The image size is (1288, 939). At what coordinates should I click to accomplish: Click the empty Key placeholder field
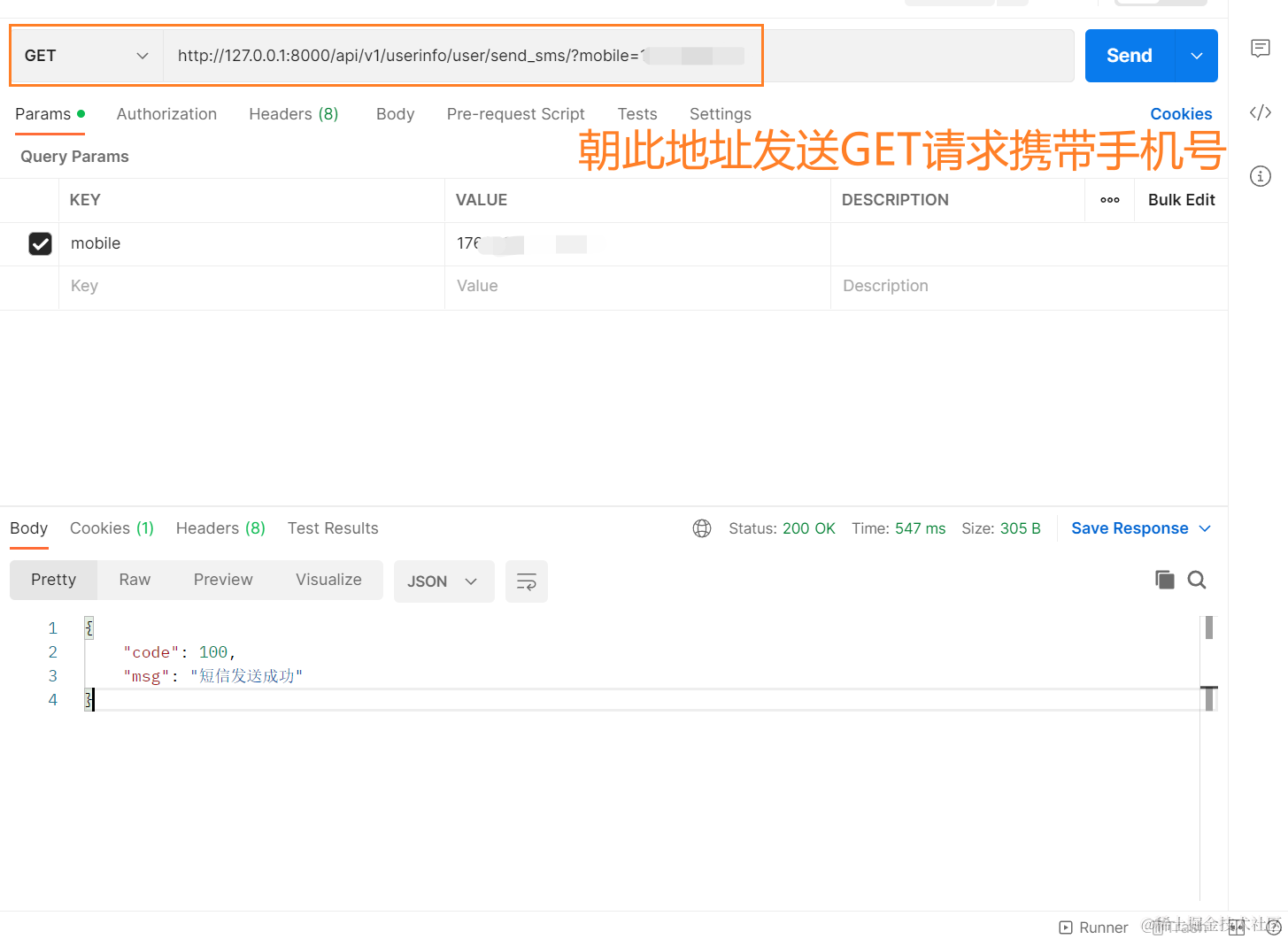click(x=251, y=286)
